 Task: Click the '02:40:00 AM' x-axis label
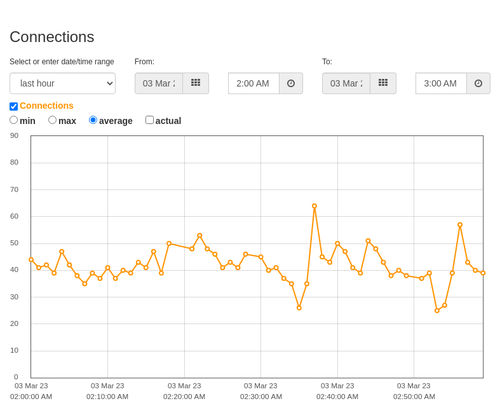[337, 397]
